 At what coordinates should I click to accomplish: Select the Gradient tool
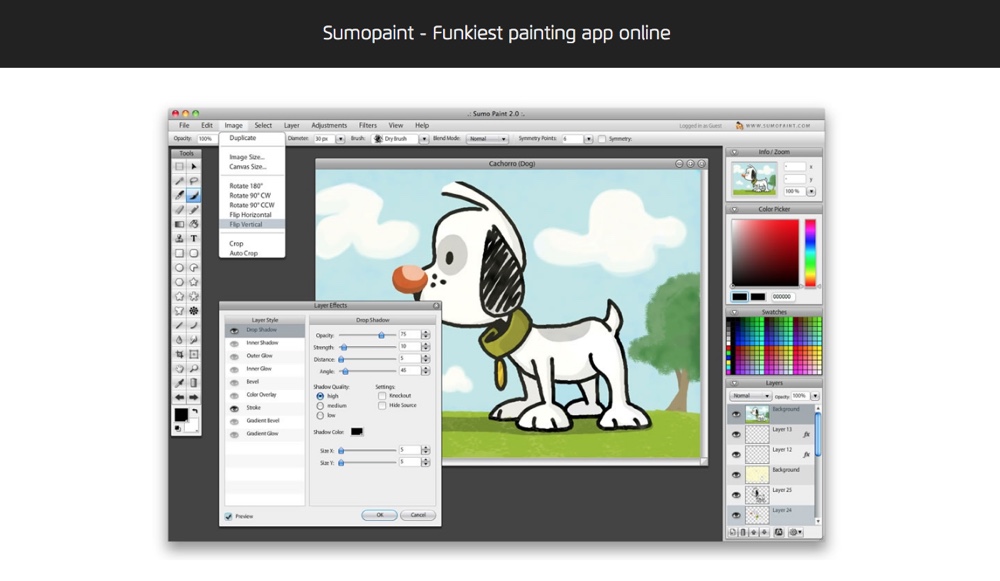point(179,224)
